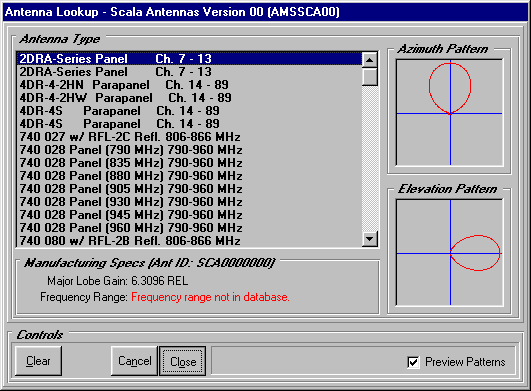This screenshot has width=531, height=391.
Task: Select 740 028 Panel (945 MHz) entry
Action: [189, 215]
